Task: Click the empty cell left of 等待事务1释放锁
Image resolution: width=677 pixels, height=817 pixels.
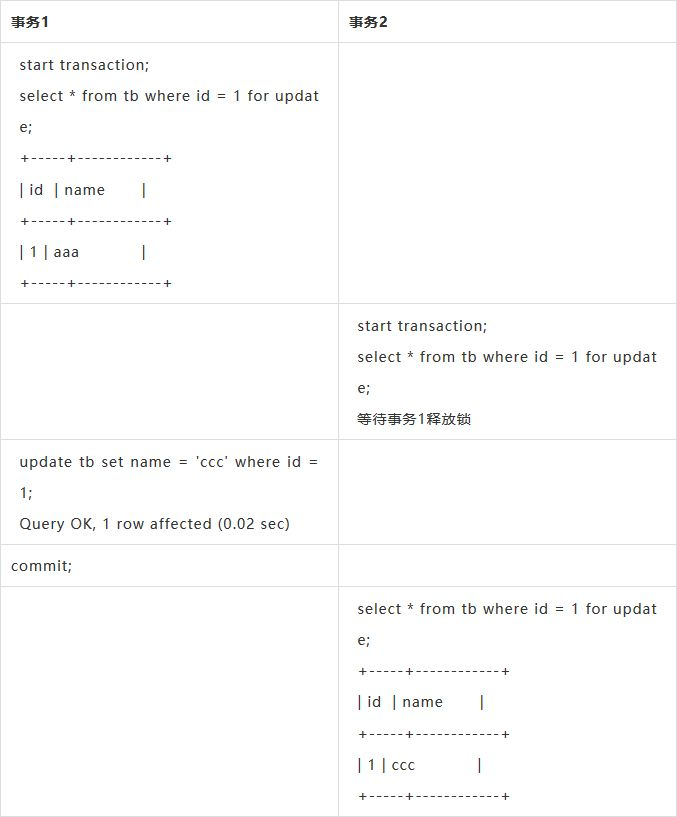Action: click(x=169, y=372)
